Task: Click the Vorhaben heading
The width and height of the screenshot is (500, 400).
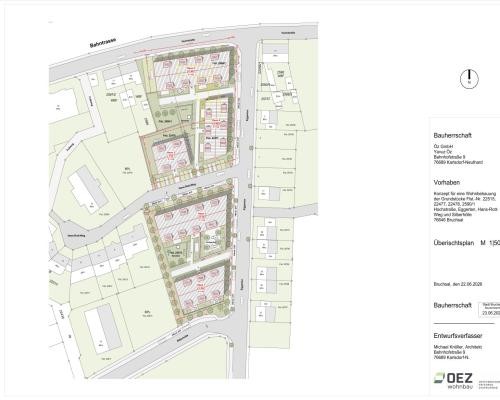Action: 447,183
